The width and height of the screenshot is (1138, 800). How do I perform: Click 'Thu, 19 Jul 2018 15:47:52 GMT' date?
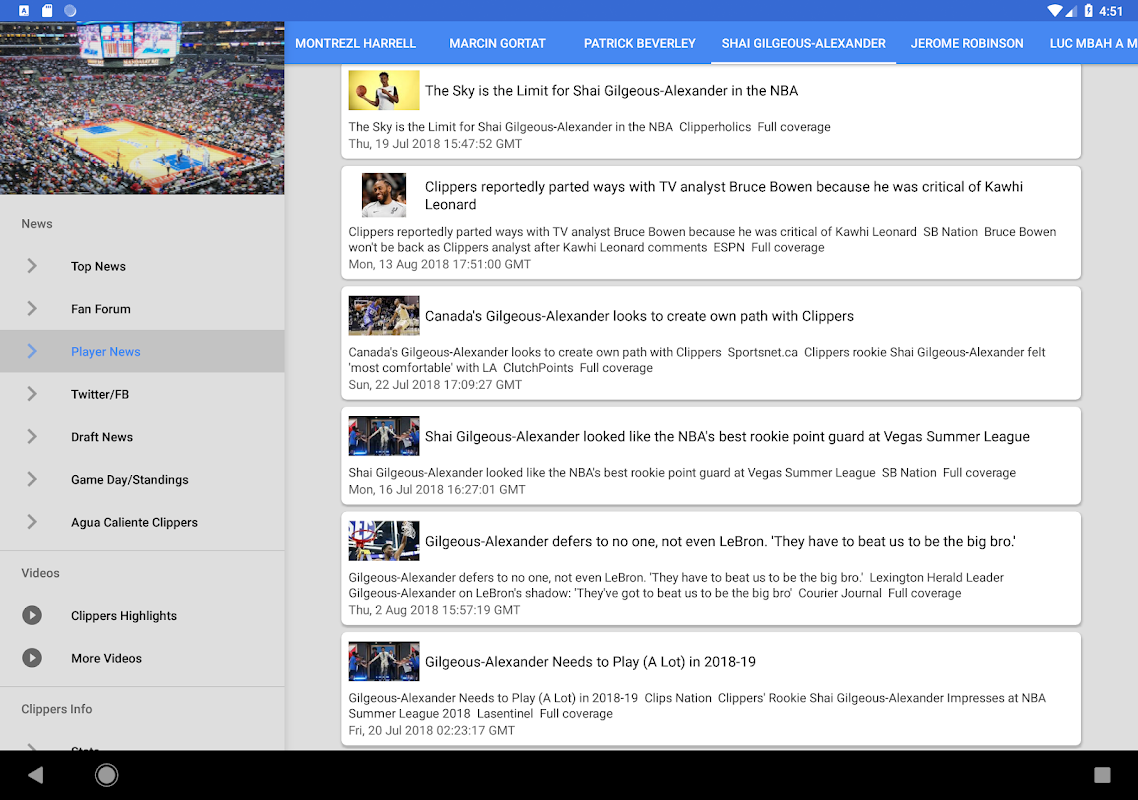click(435, 144)
